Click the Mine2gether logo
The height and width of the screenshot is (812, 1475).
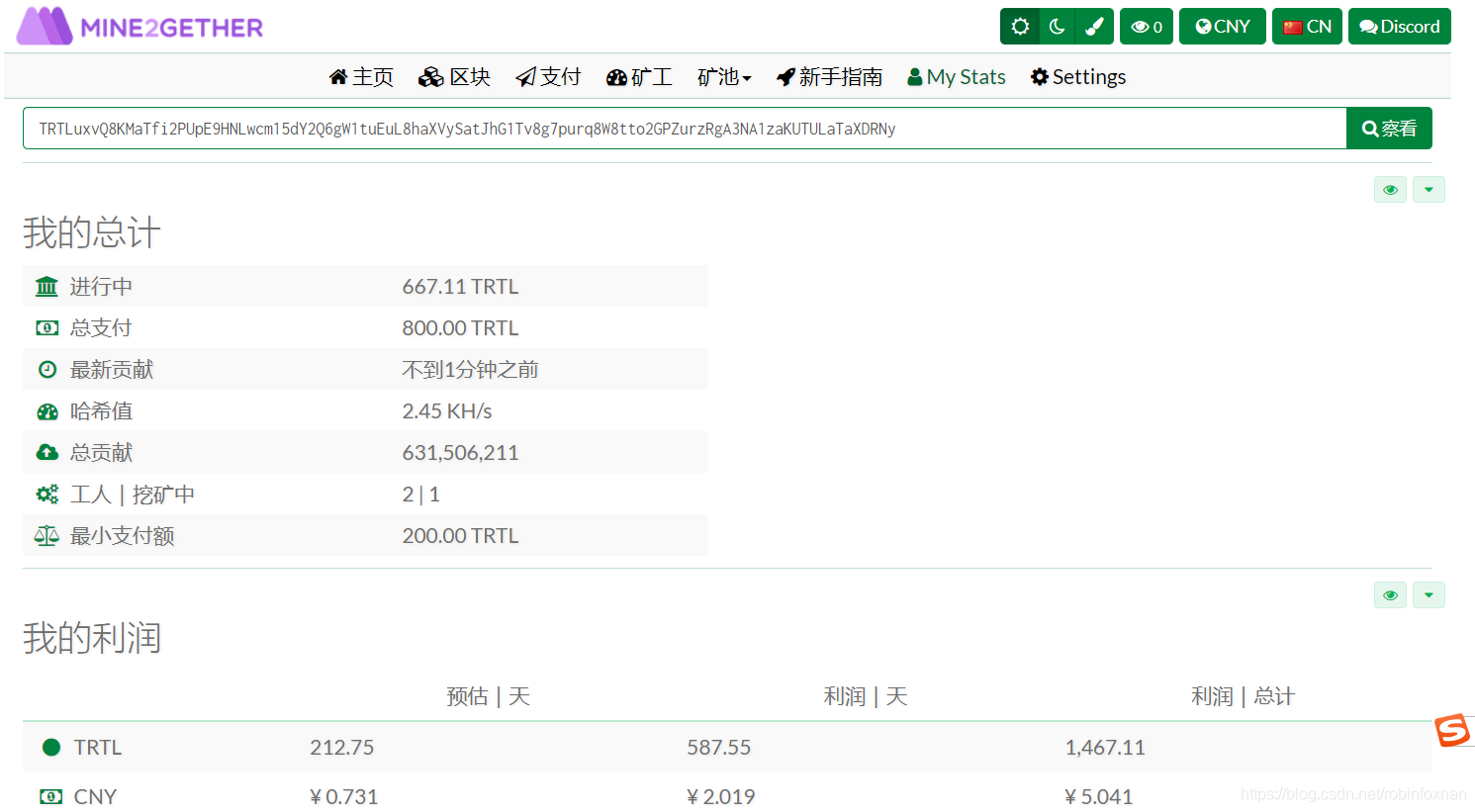coord(139,27)
